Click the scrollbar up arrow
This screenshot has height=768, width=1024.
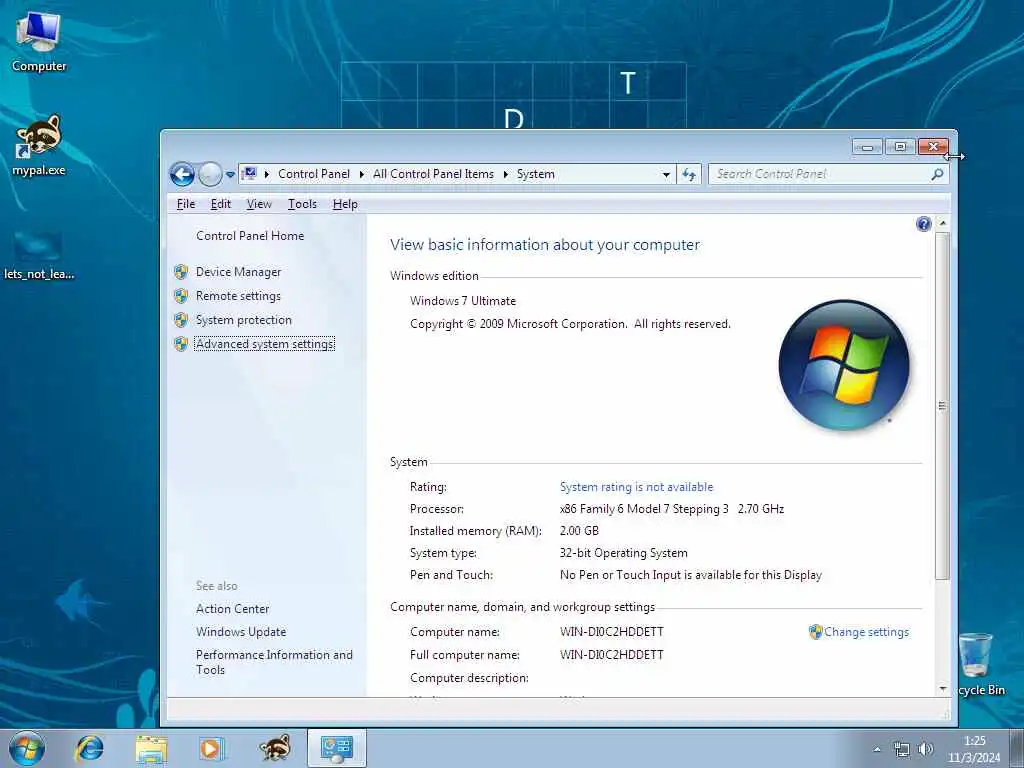click(x=942, y=223)
